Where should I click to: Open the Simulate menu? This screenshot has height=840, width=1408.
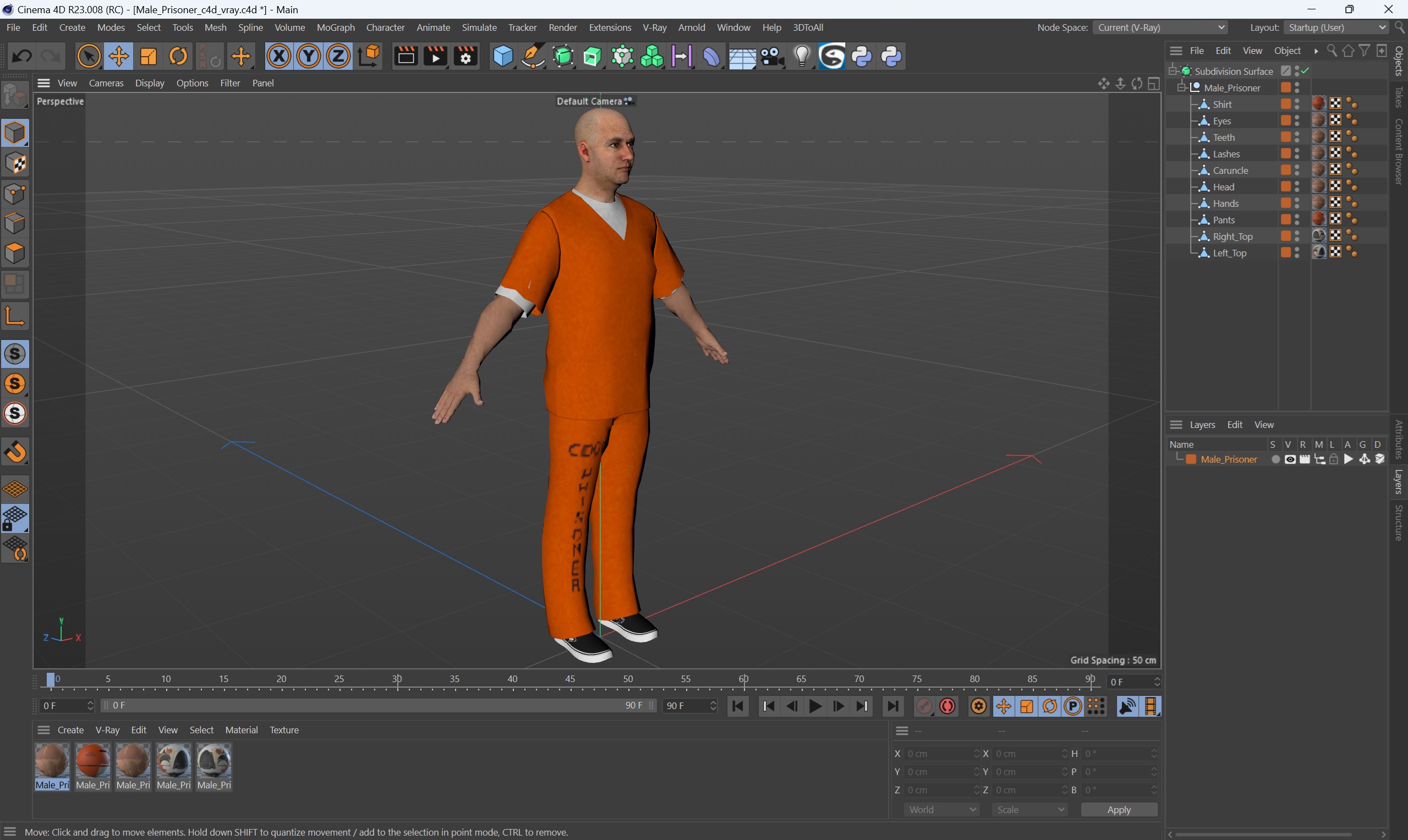(479, 27)
